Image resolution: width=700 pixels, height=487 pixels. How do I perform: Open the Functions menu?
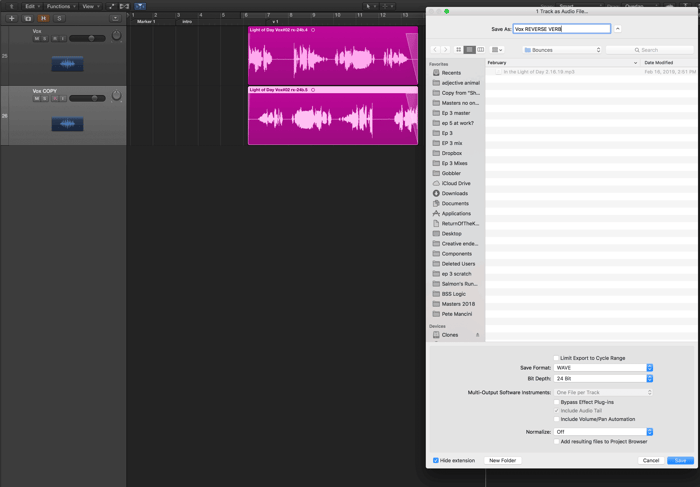pos(61,6)
